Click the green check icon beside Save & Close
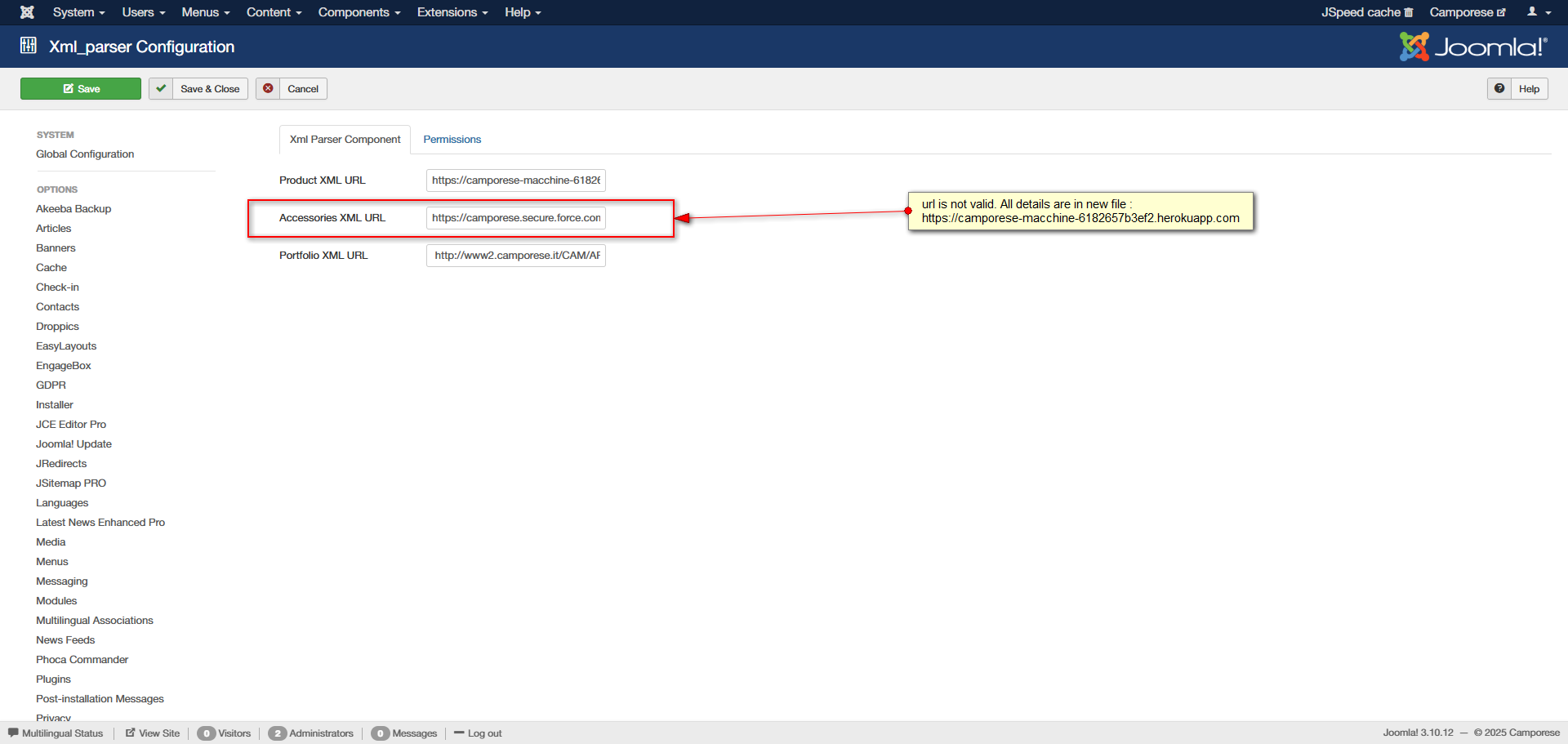 pos(161,89)
